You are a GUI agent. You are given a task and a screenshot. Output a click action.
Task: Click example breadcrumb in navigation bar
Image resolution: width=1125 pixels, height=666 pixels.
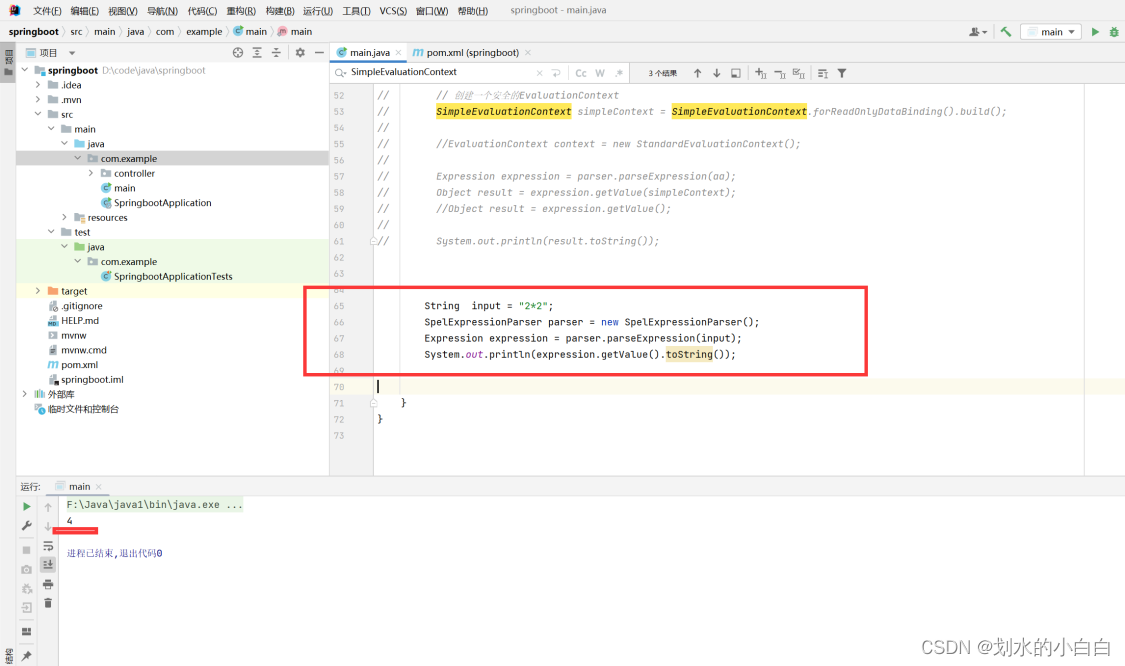tap(204, 32)
